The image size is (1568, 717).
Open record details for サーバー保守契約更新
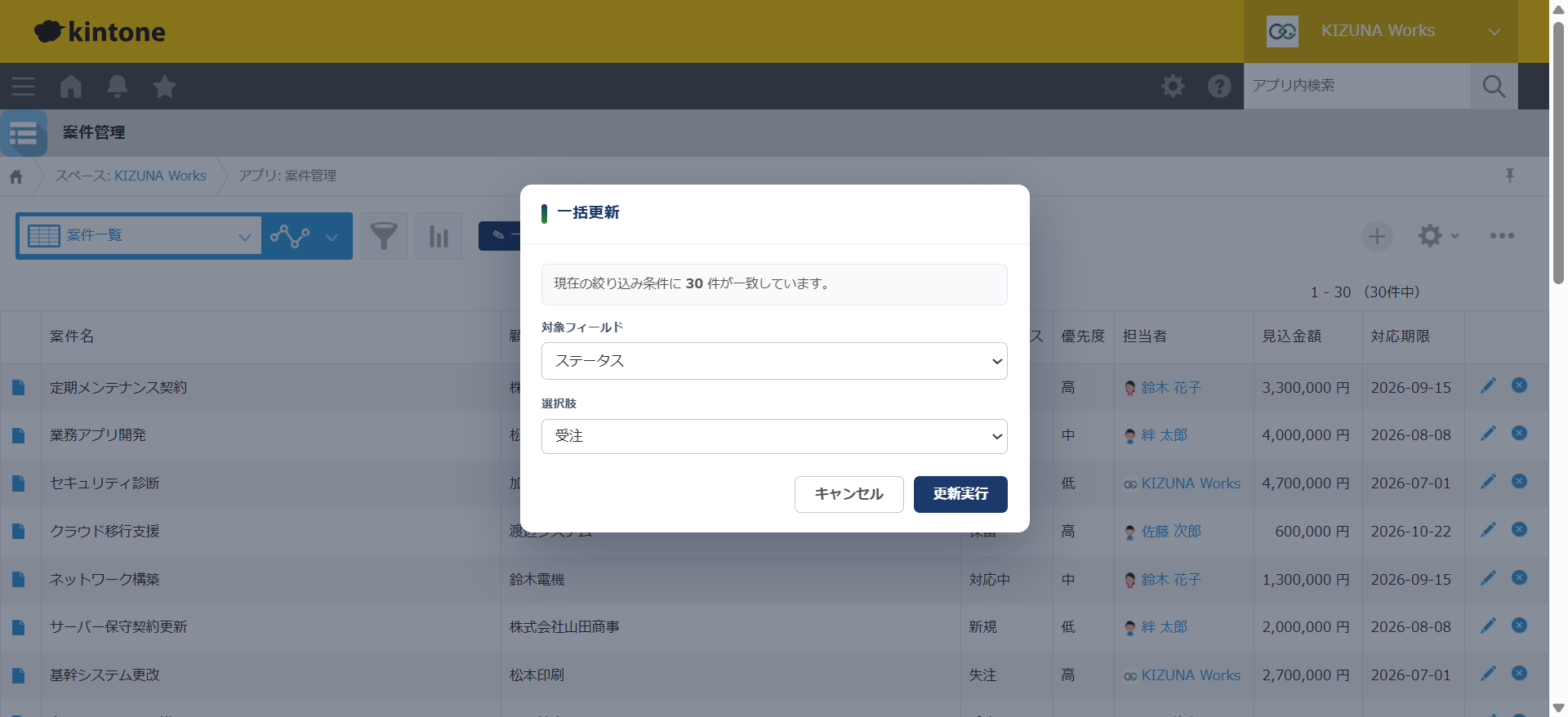pyautogui.click(x=19, y=628)
